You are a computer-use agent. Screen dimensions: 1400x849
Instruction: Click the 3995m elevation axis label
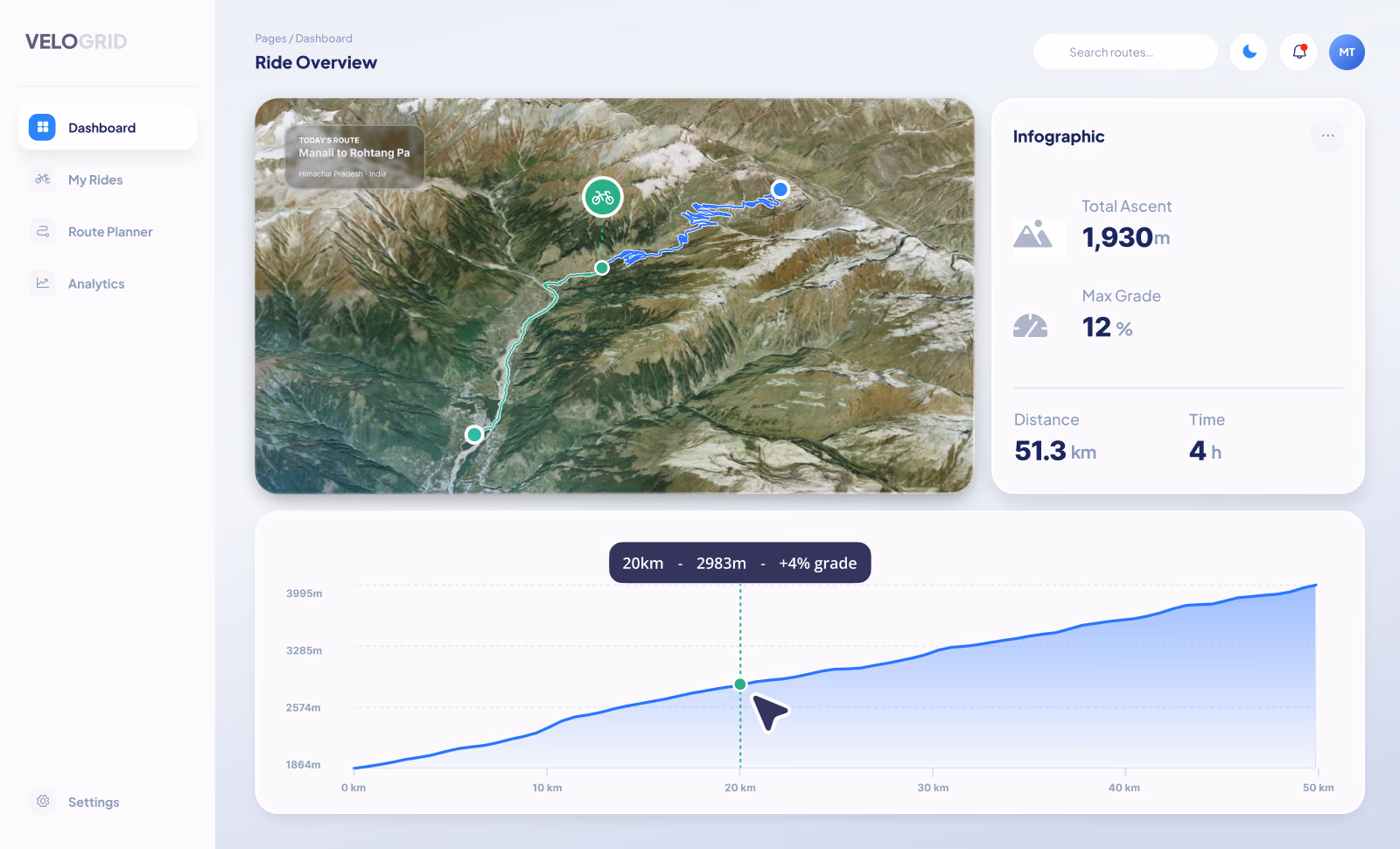click(304, 593)
